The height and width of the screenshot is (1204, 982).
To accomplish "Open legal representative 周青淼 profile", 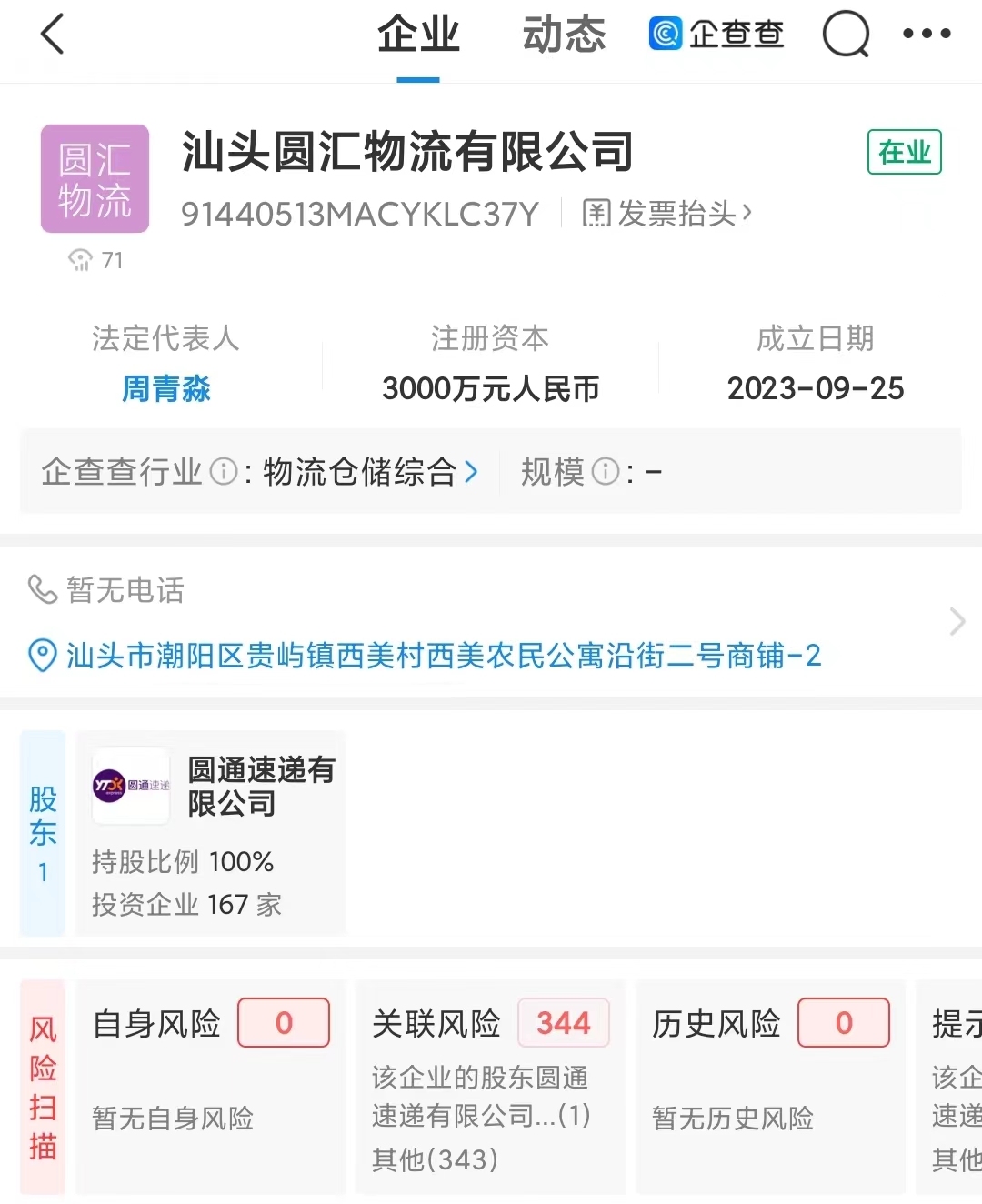I will tap(166, 389).
